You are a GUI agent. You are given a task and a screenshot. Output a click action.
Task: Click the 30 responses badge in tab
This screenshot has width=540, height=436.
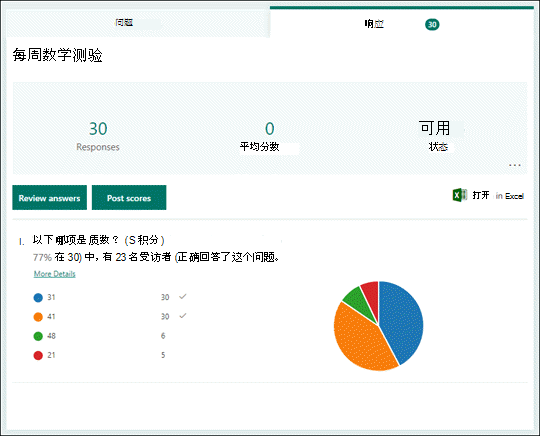coord(432,24)
